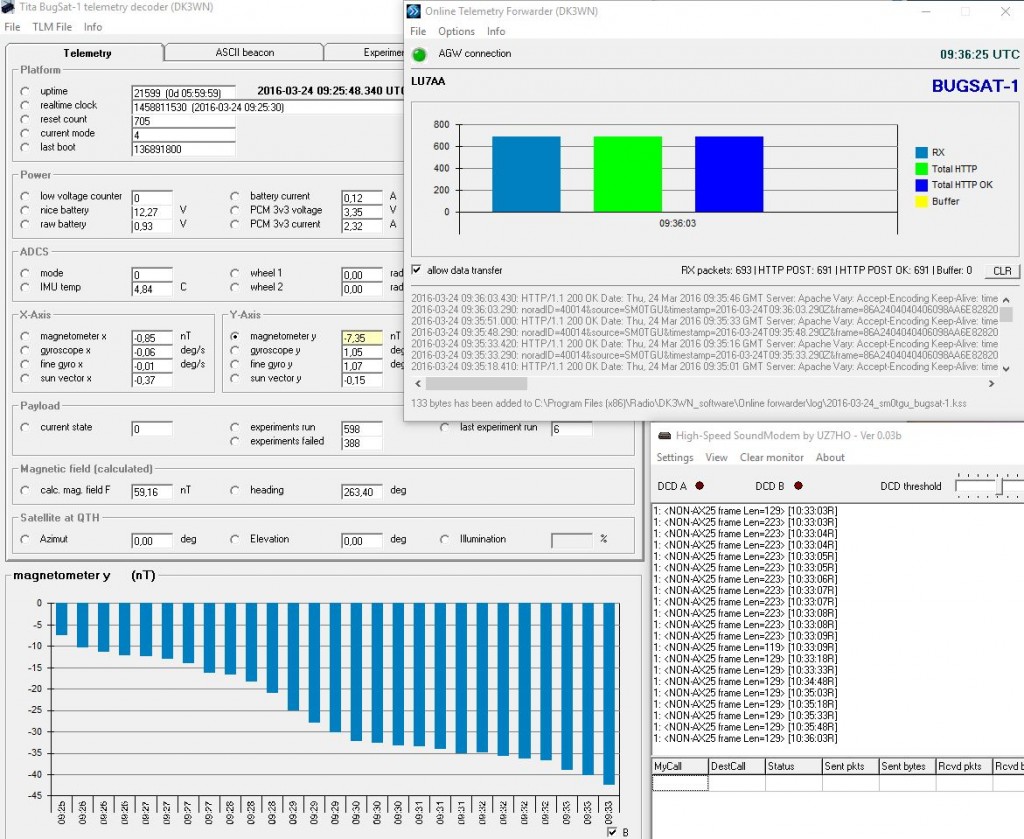Click the empty MyCall table cell

680,783
